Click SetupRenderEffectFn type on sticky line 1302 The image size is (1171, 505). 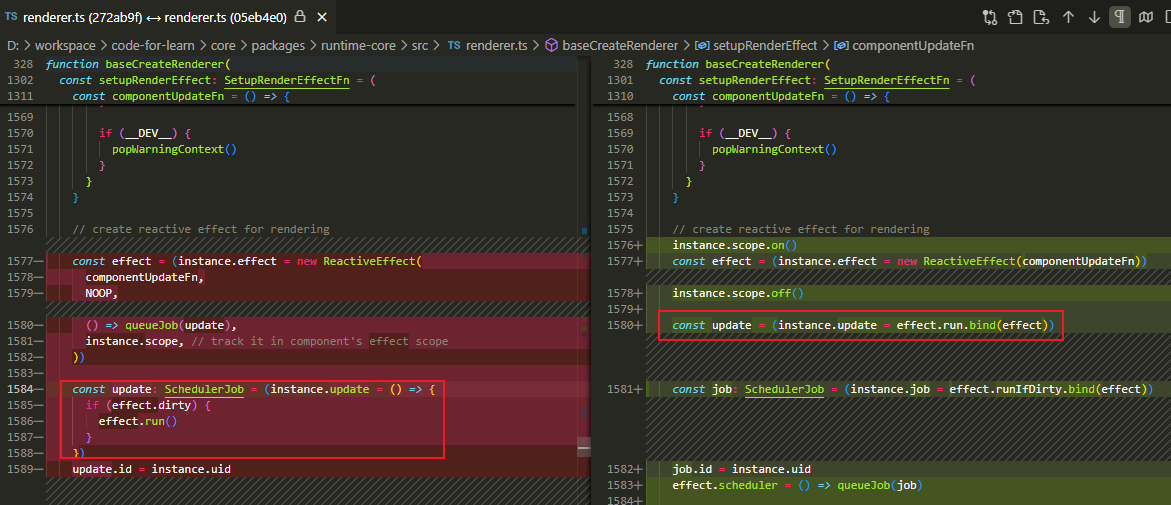(x=287, y=80)
